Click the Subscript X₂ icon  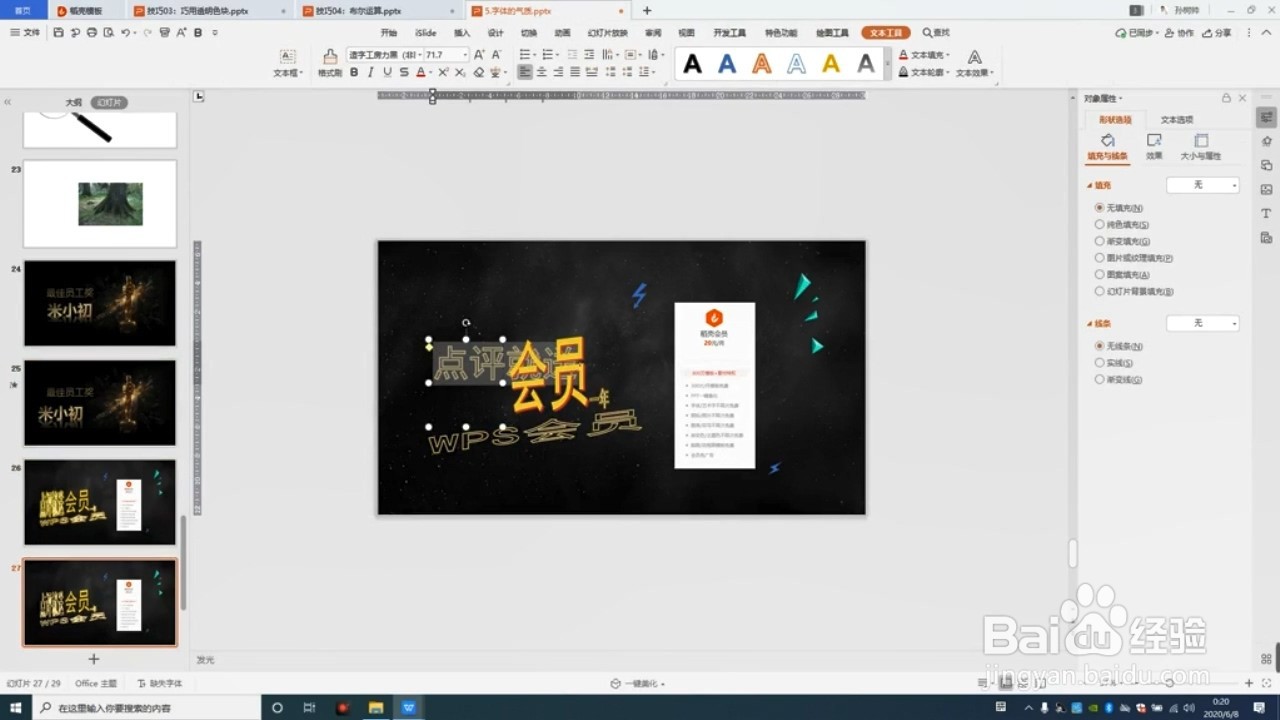[460, 72]
